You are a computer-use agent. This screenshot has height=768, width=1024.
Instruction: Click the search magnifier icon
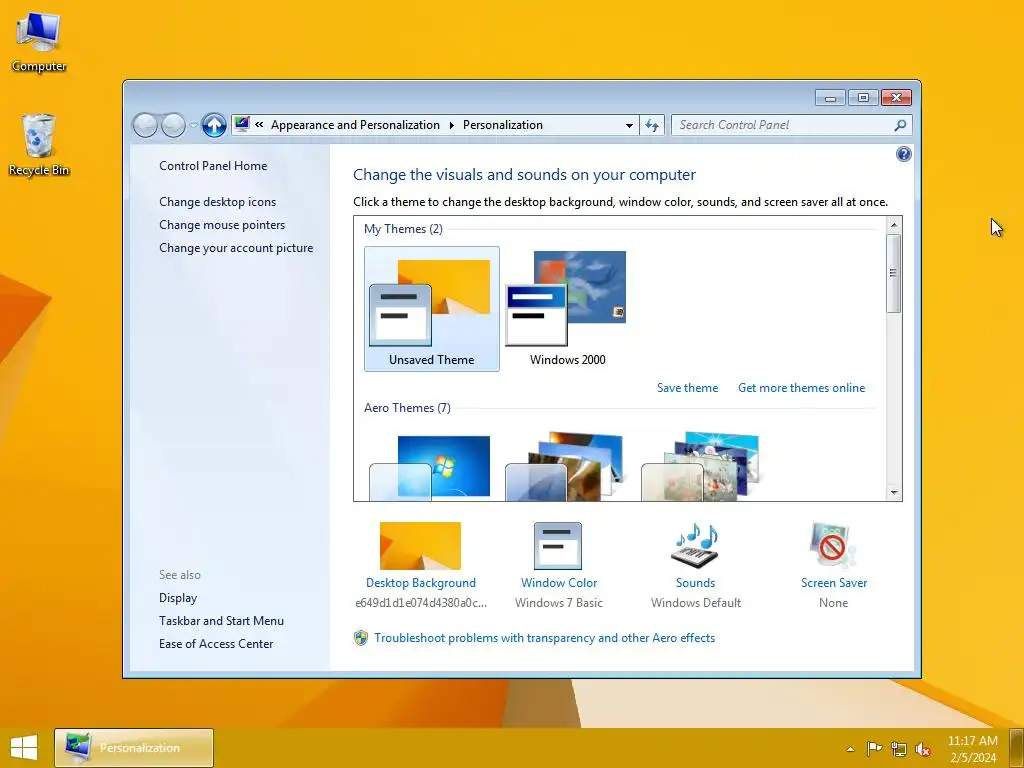coord(901,125)
